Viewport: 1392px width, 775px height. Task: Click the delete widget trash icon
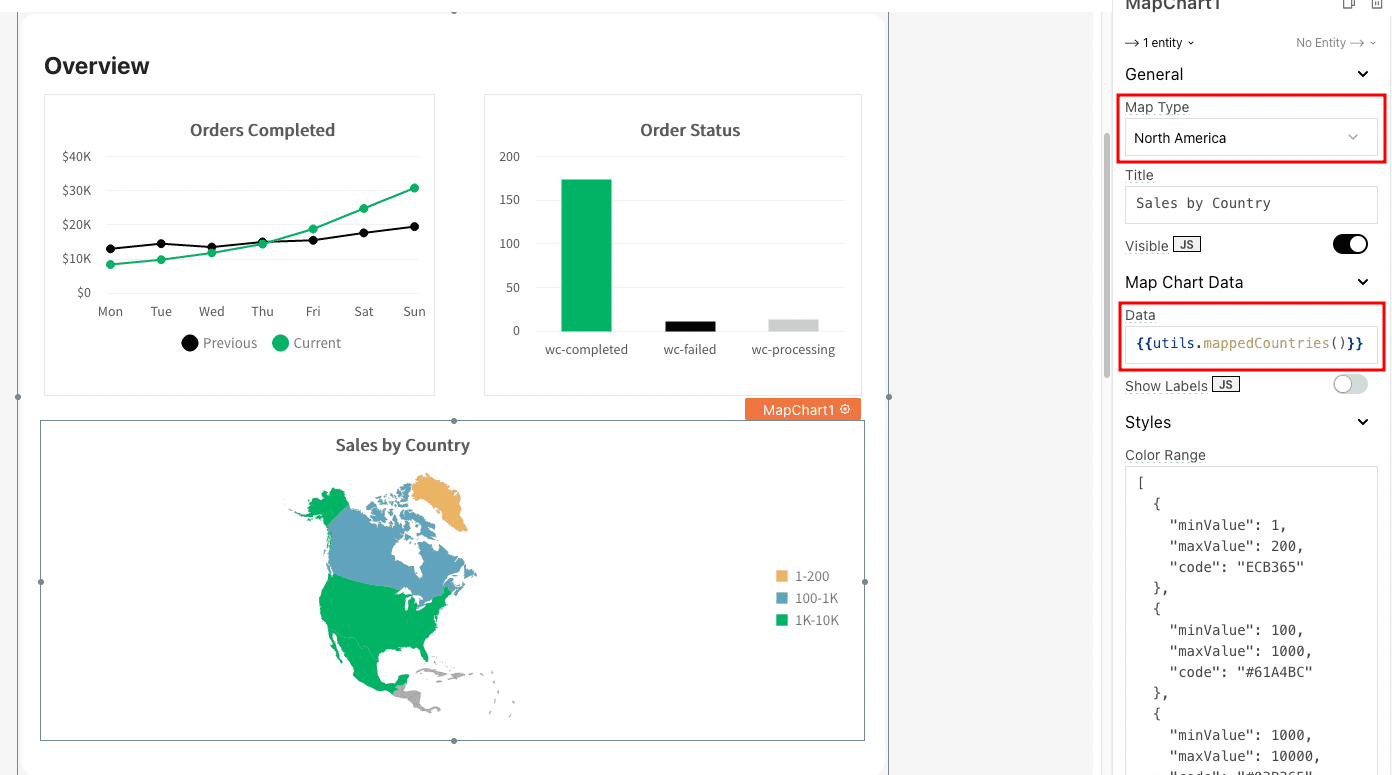pyautogui.click(x=1376, y=4)
